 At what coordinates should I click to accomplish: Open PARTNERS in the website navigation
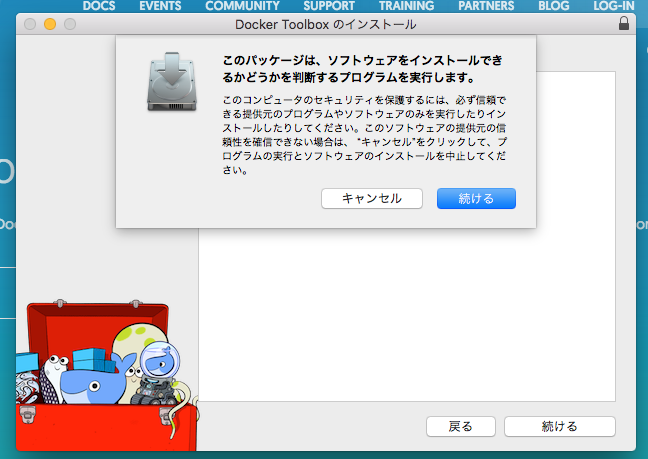(x=486, y=6)
